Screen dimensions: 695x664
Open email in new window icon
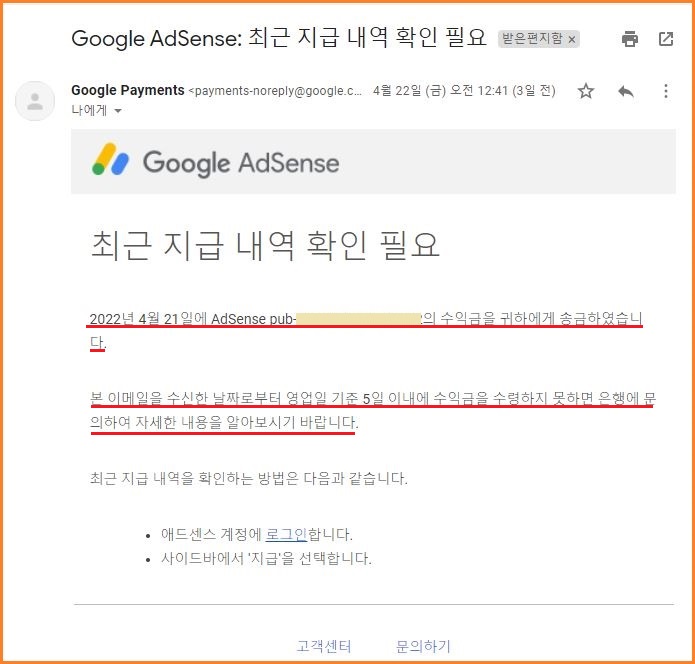point(666,39)
